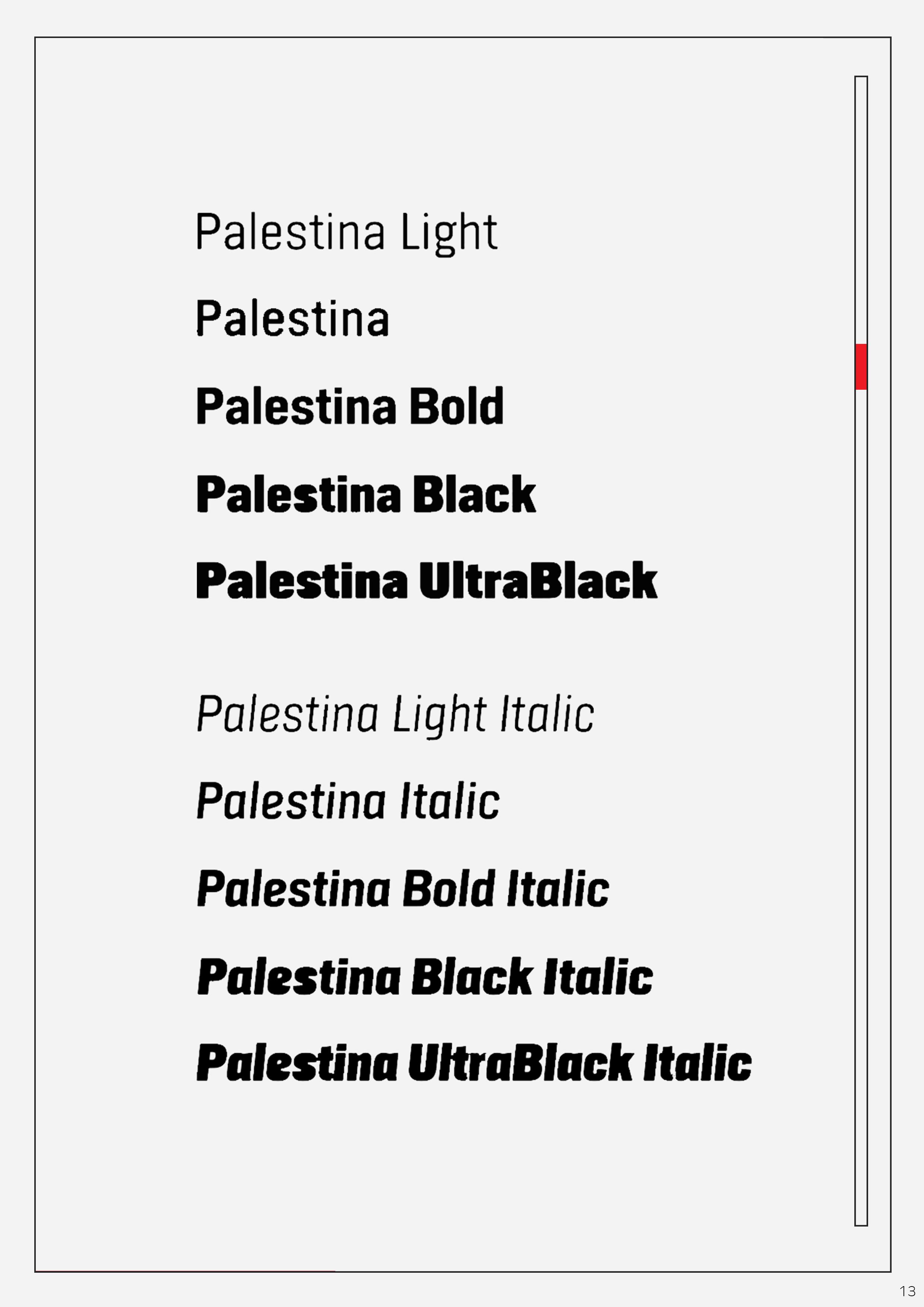The height and width of the screenshot is (1307, 924).
Task: Select the plain 'Palestina' regular weight sample
Action: point(292,319)
